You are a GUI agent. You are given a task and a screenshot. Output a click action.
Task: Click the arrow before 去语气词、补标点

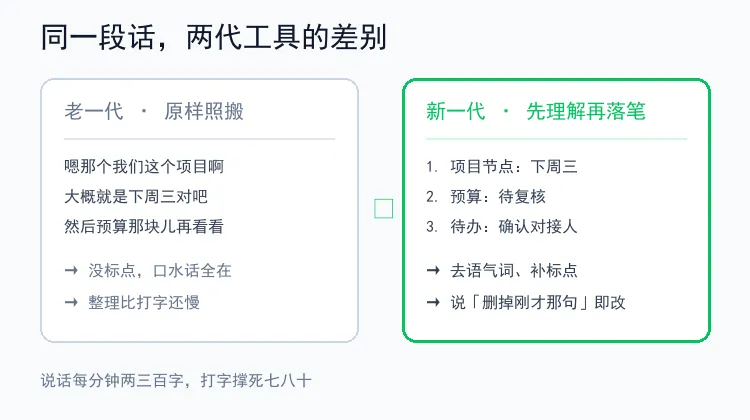433,271
